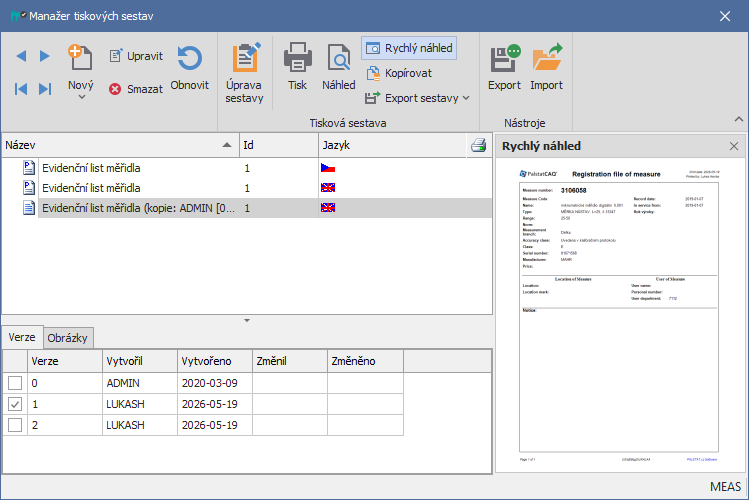Viewport: 749px width, 500px height.
Task: Click the Jazyk column header
Action: point(393,145)
